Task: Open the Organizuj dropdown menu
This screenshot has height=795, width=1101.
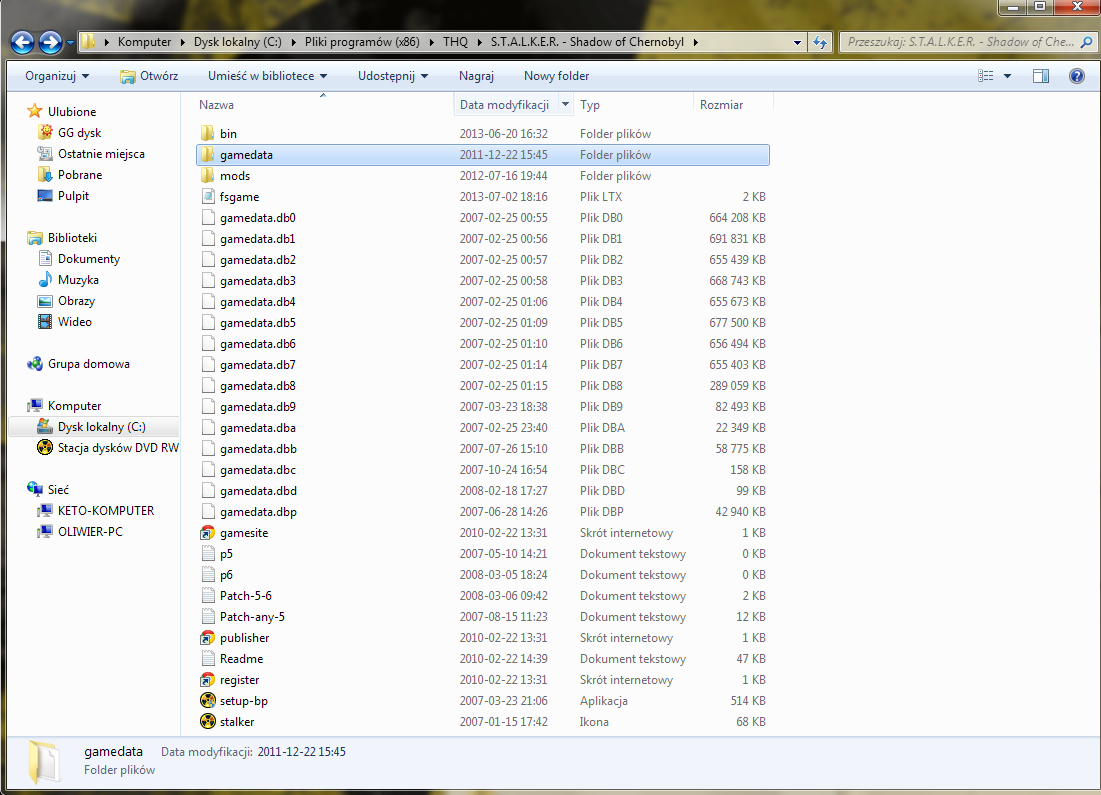Action: (x=57, y=76)
